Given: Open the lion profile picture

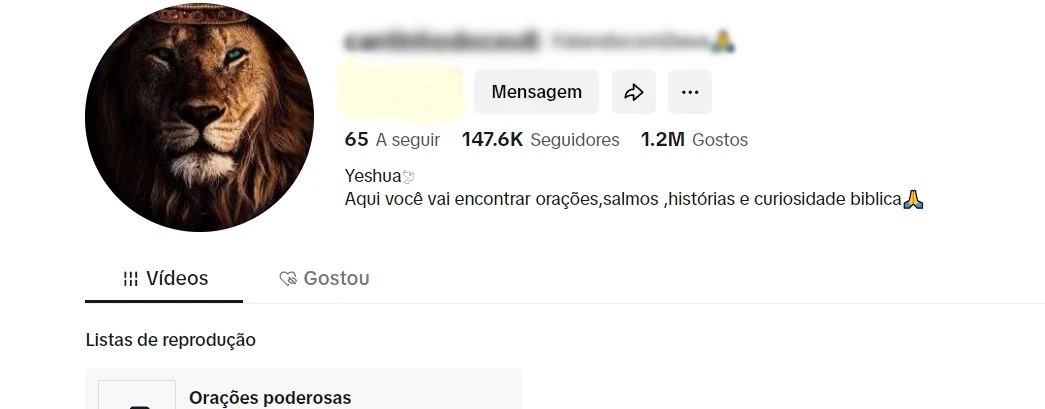Looking at the screenshot, I should tap(199, 117).
